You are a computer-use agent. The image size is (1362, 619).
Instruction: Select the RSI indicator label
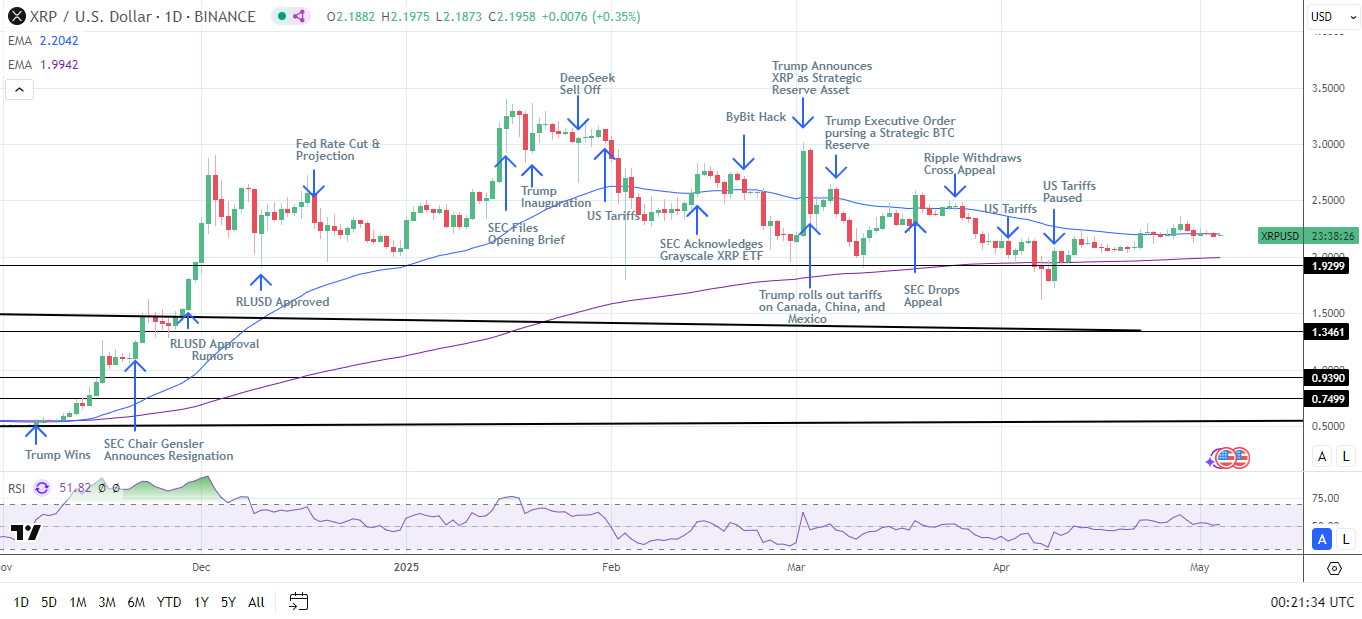(16, 488)
